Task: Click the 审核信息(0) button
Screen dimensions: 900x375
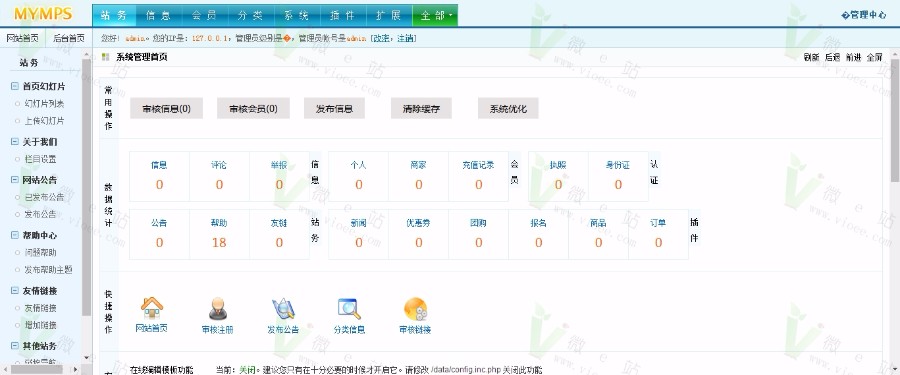Action: [166, 109]
